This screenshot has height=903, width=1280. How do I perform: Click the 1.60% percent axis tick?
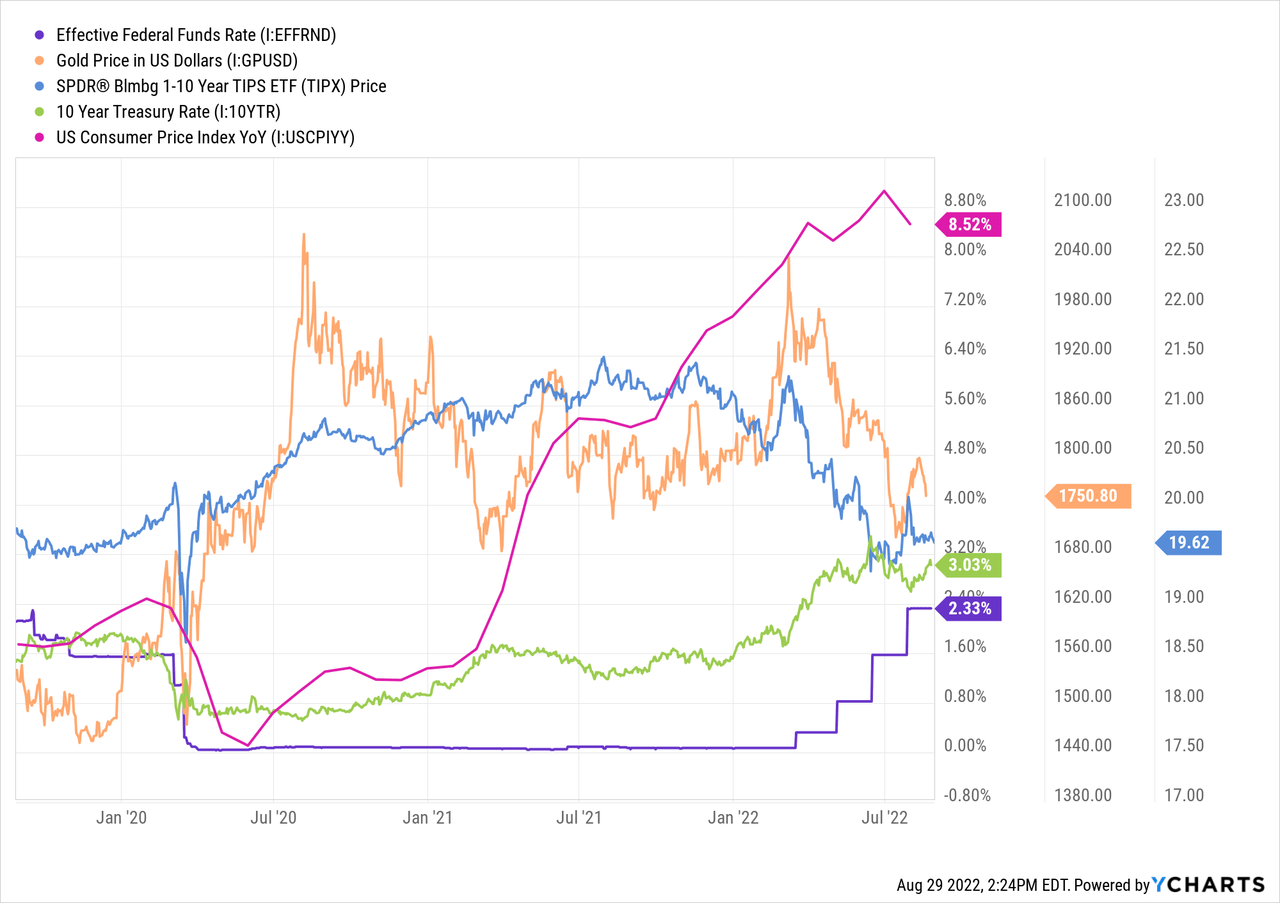[964, 647]
